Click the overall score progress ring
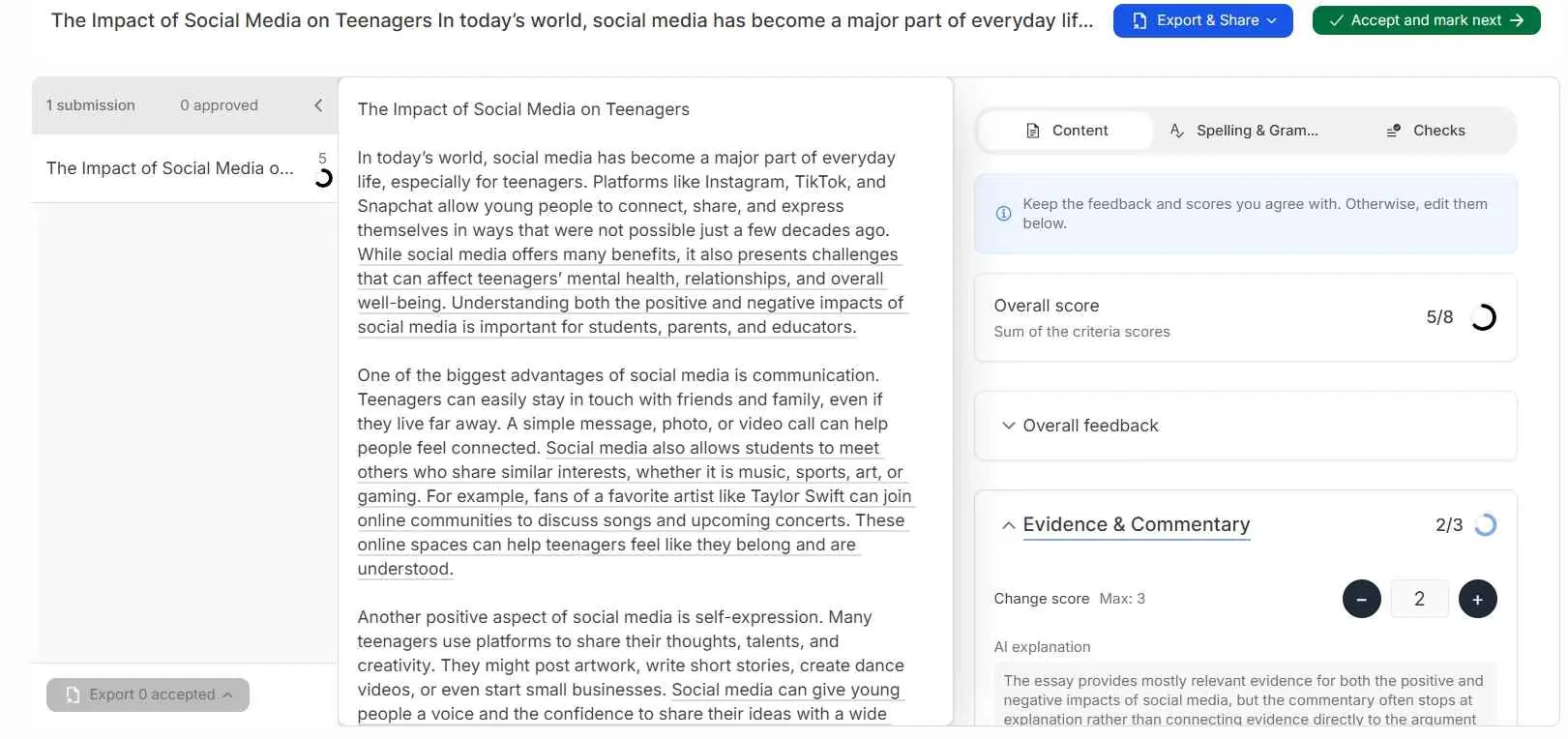Image resolution: width=1568 pixels, height=739 pixels. tap(1483, 317)
